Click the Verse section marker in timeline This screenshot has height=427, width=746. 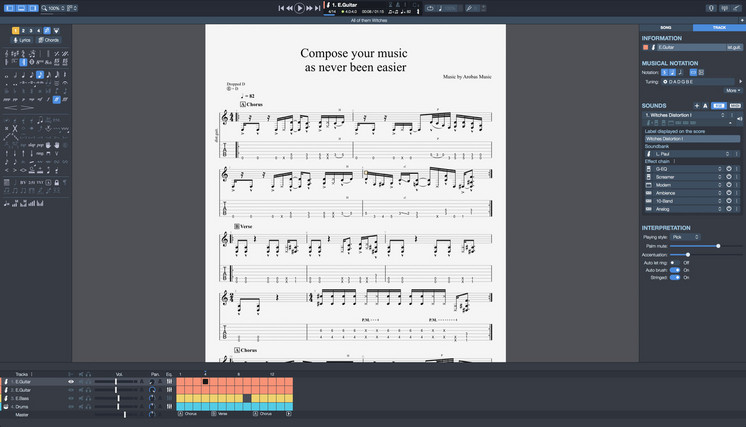click(221, 413)
